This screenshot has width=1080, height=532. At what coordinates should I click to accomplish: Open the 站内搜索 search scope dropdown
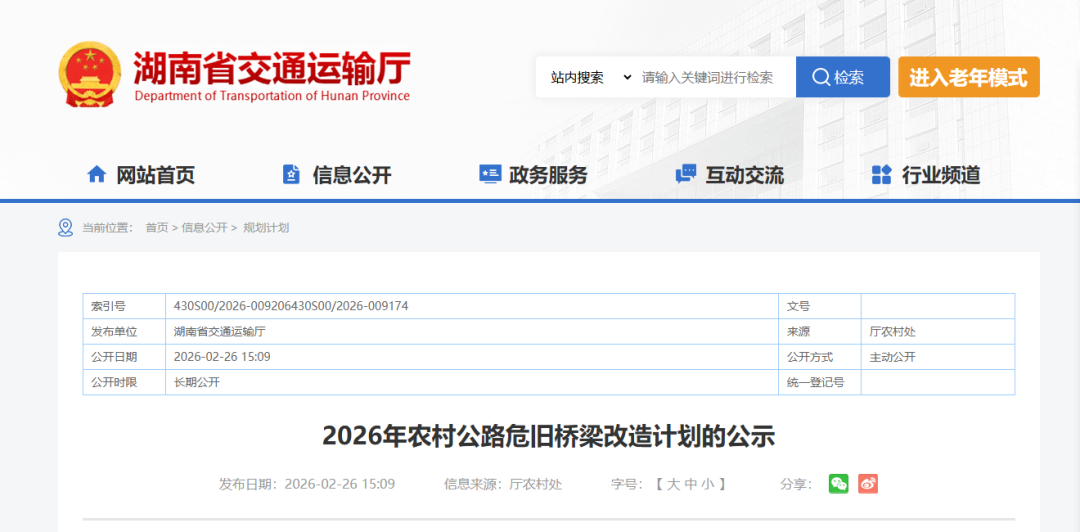590,77
